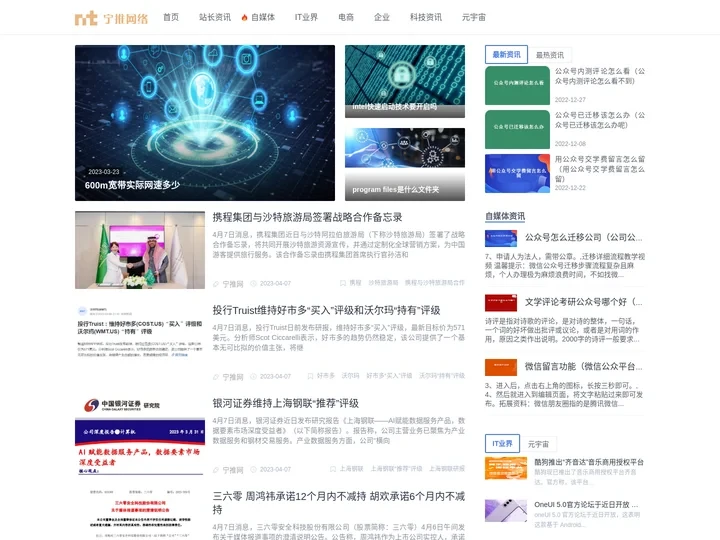Screen dimensions: 720x540
Task: Open headline 三六零 周鸿祎承诺12个月内不减持
Action: click(338, 503)
